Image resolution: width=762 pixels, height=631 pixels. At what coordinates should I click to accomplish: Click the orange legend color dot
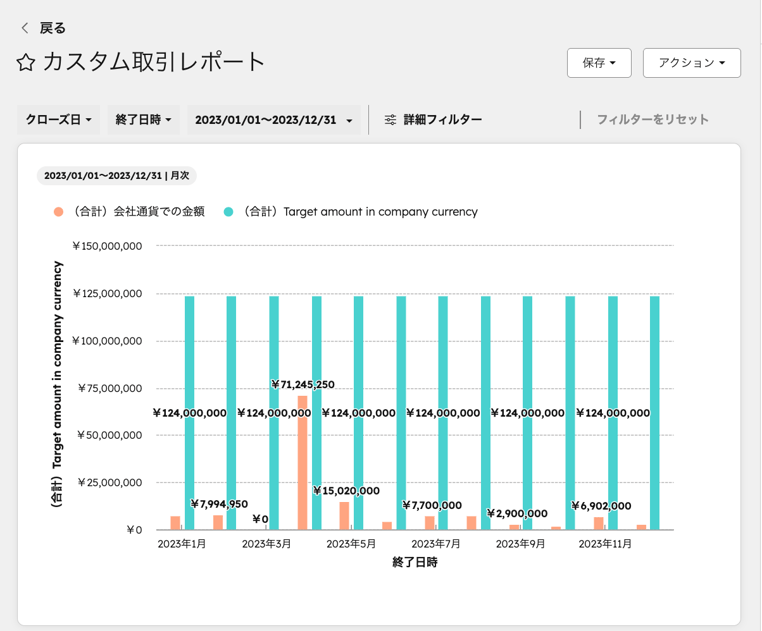click(x=59, y=212)
